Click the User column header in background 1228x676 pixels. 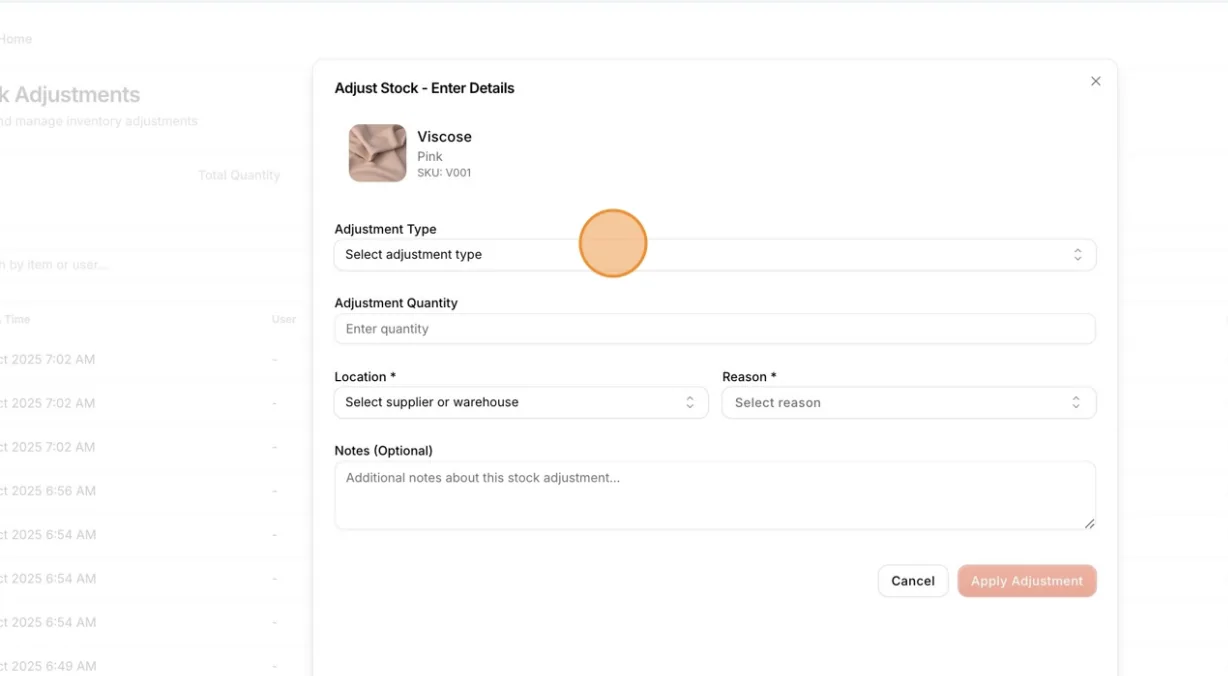point(284,319)
